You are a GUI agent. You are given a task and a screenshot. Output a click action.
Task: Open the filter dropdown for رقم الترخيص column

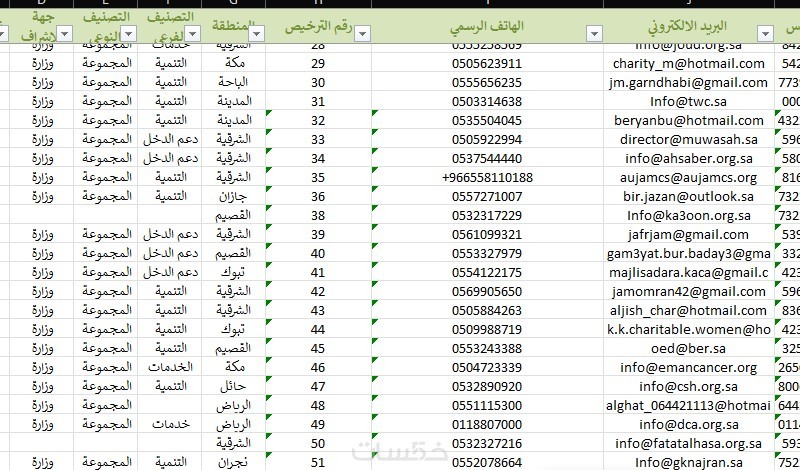coord(362,34)
